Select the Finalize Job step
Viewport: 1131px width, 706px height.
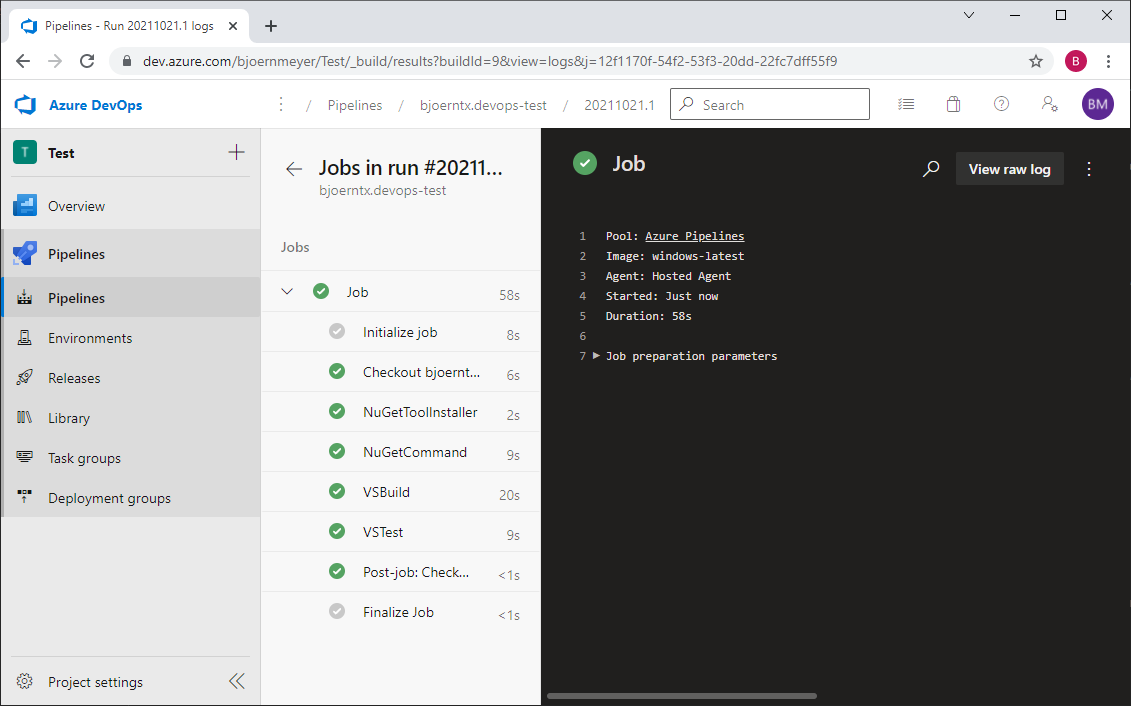[x=401, y=612]
